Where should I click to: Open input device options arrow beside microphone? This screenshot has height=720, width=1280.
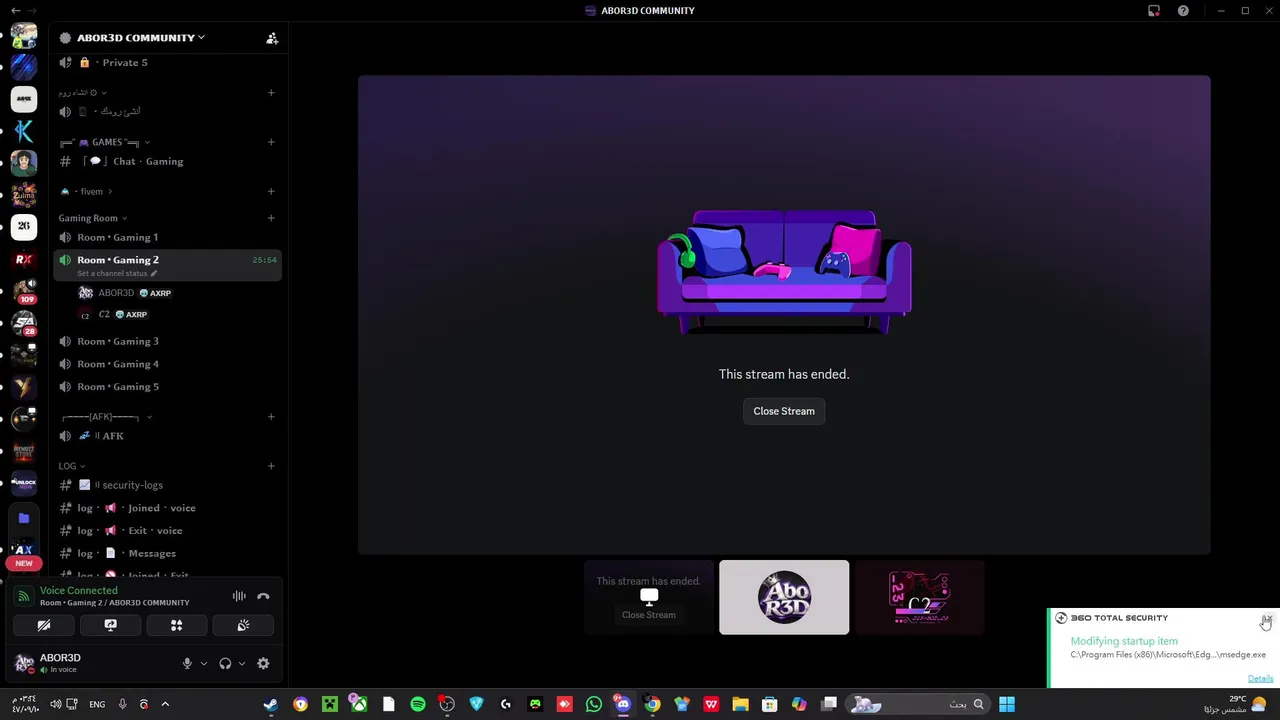(203, 663)
